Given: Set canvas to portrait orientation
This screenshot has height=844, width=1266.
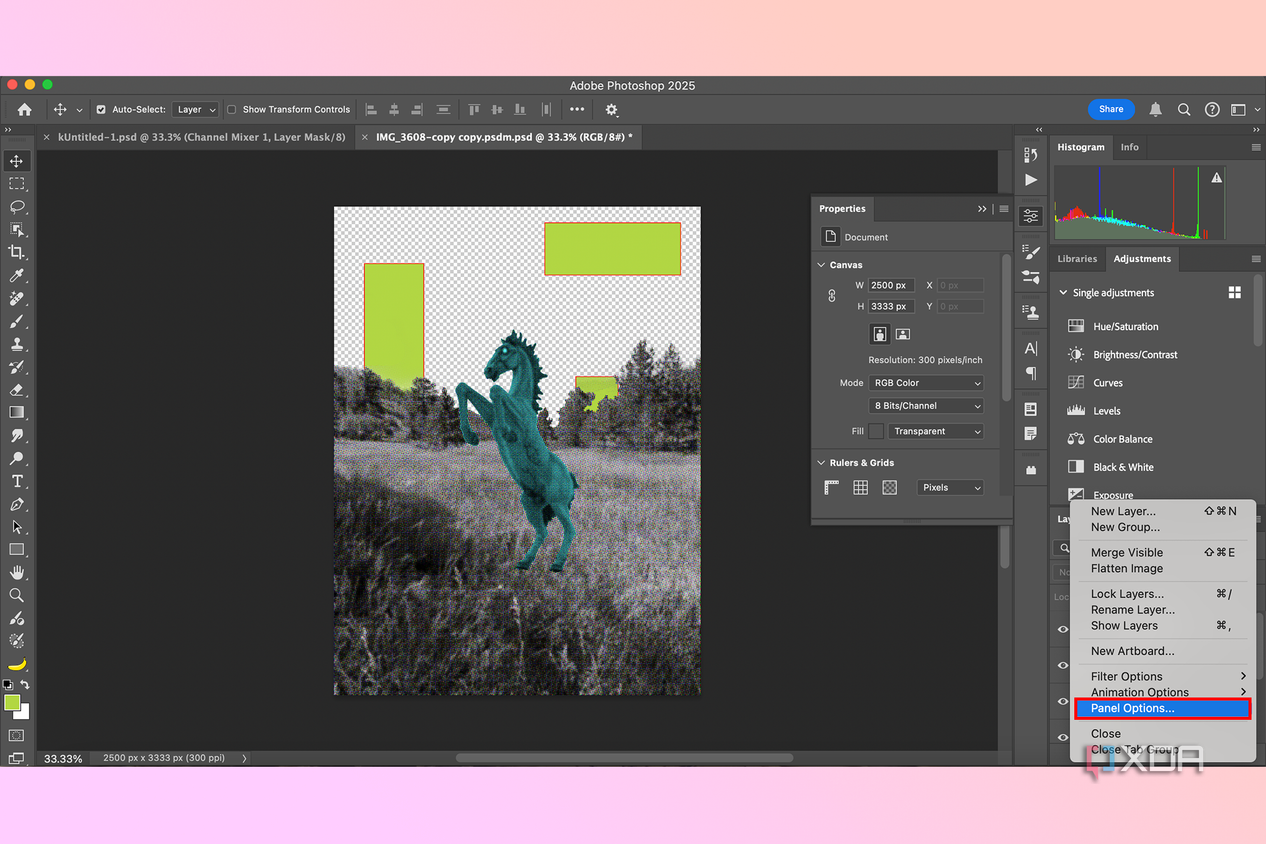Looking at the screenshot, I should (880, 334).
